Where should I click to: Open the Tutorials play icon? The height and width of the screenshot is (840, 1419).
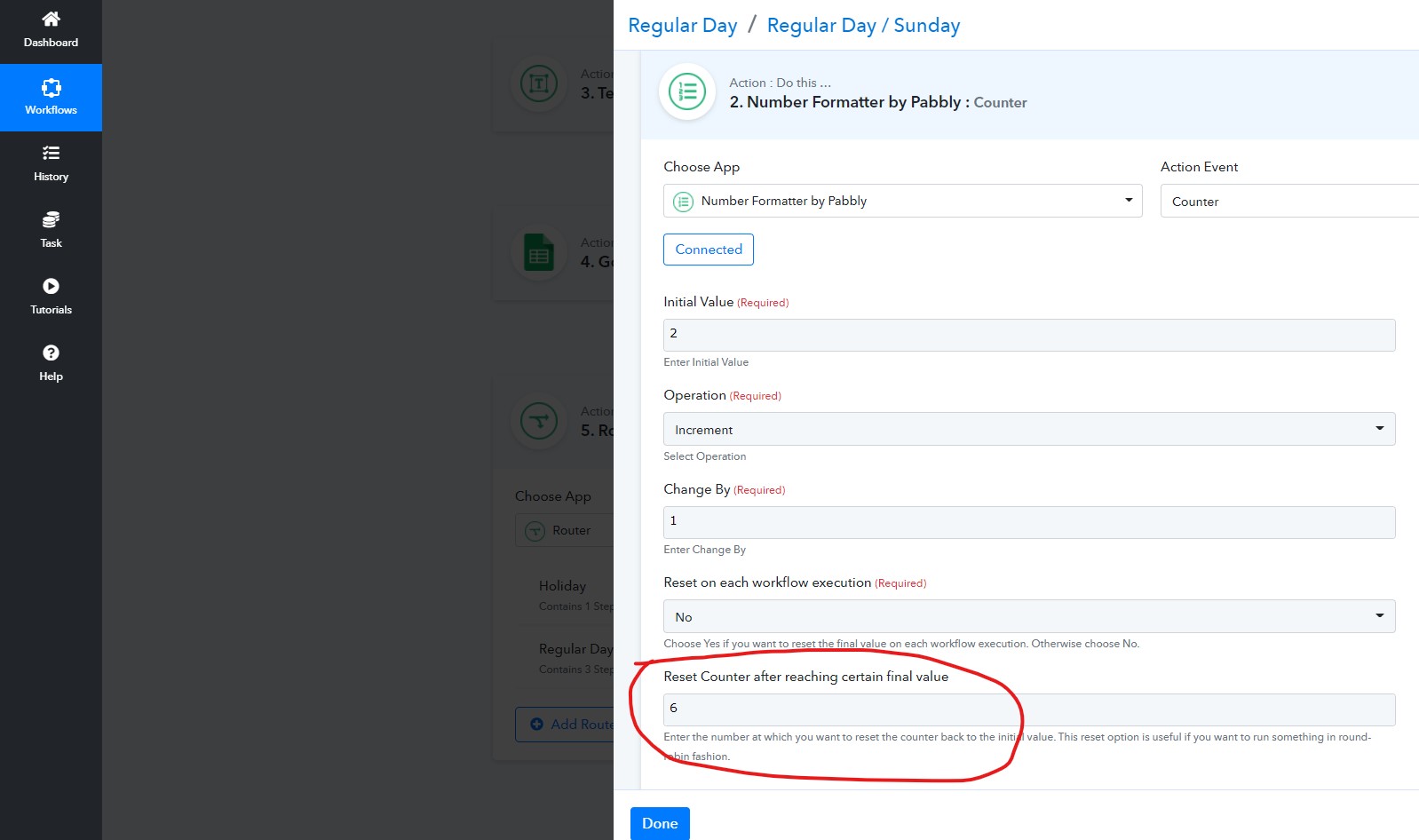pos(51,286)
